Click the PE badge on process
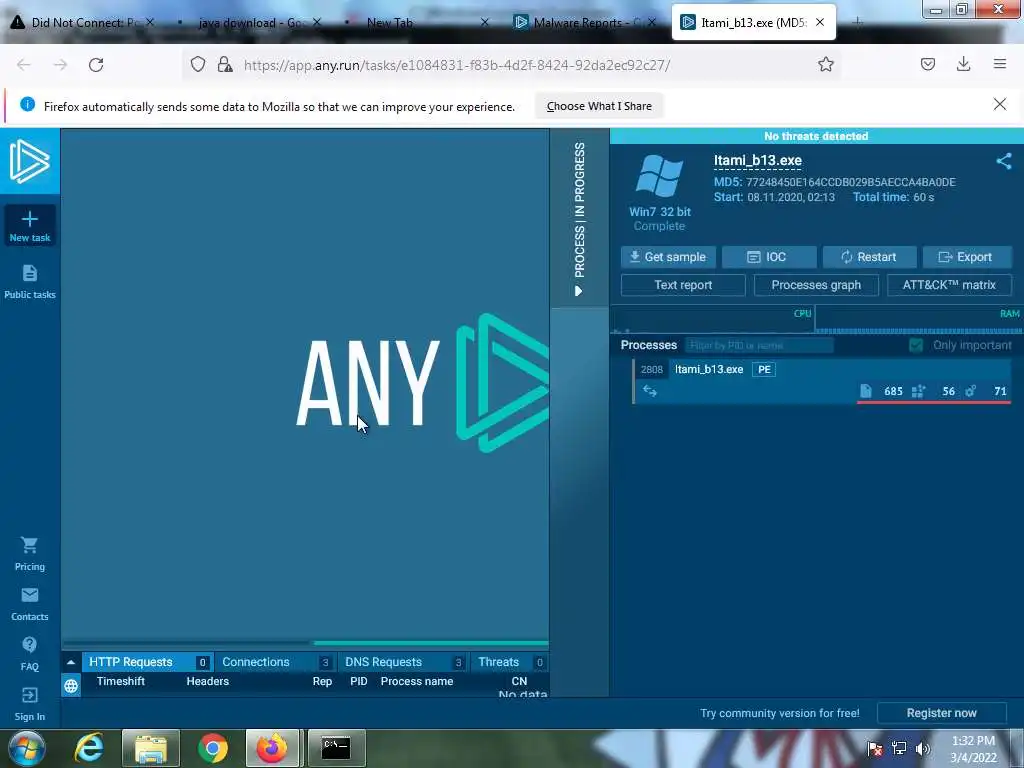The height and width of the screenshot is (768, 1024). click(764, 370)
